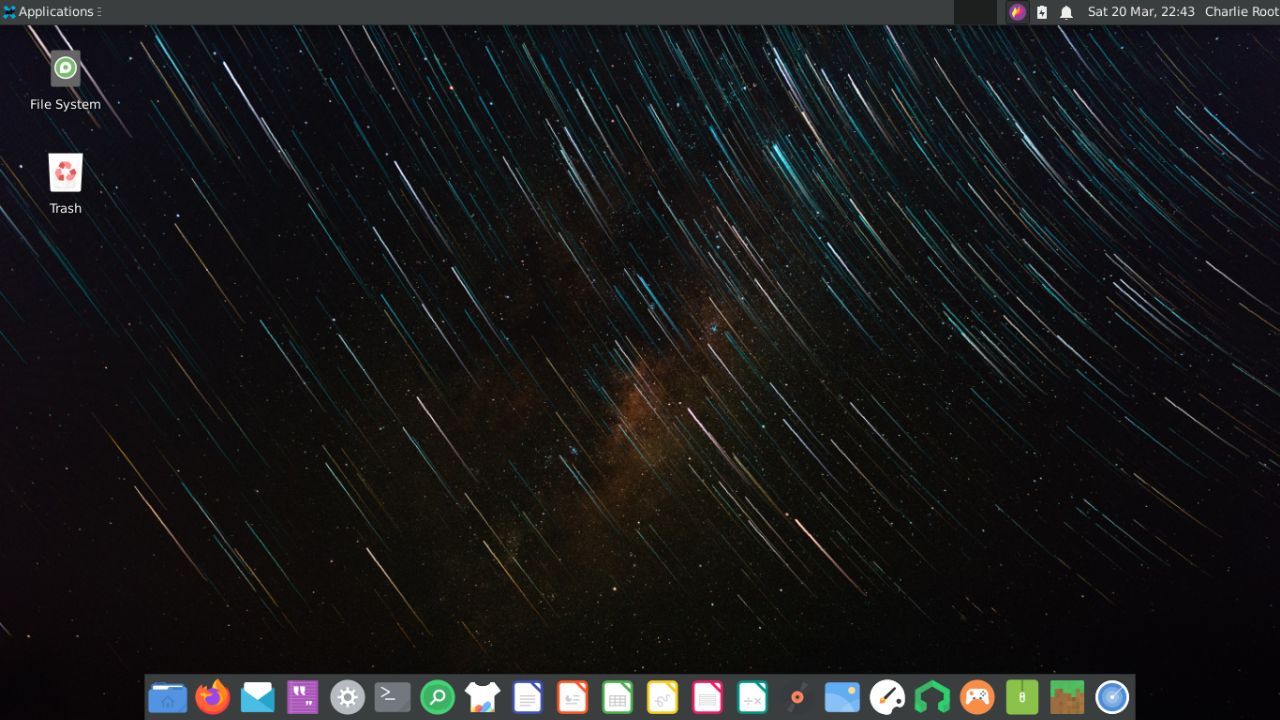Open the File System desktop icon
Image resolution: width=1280 pixels, height=720 pixels.
coord(65,80)
